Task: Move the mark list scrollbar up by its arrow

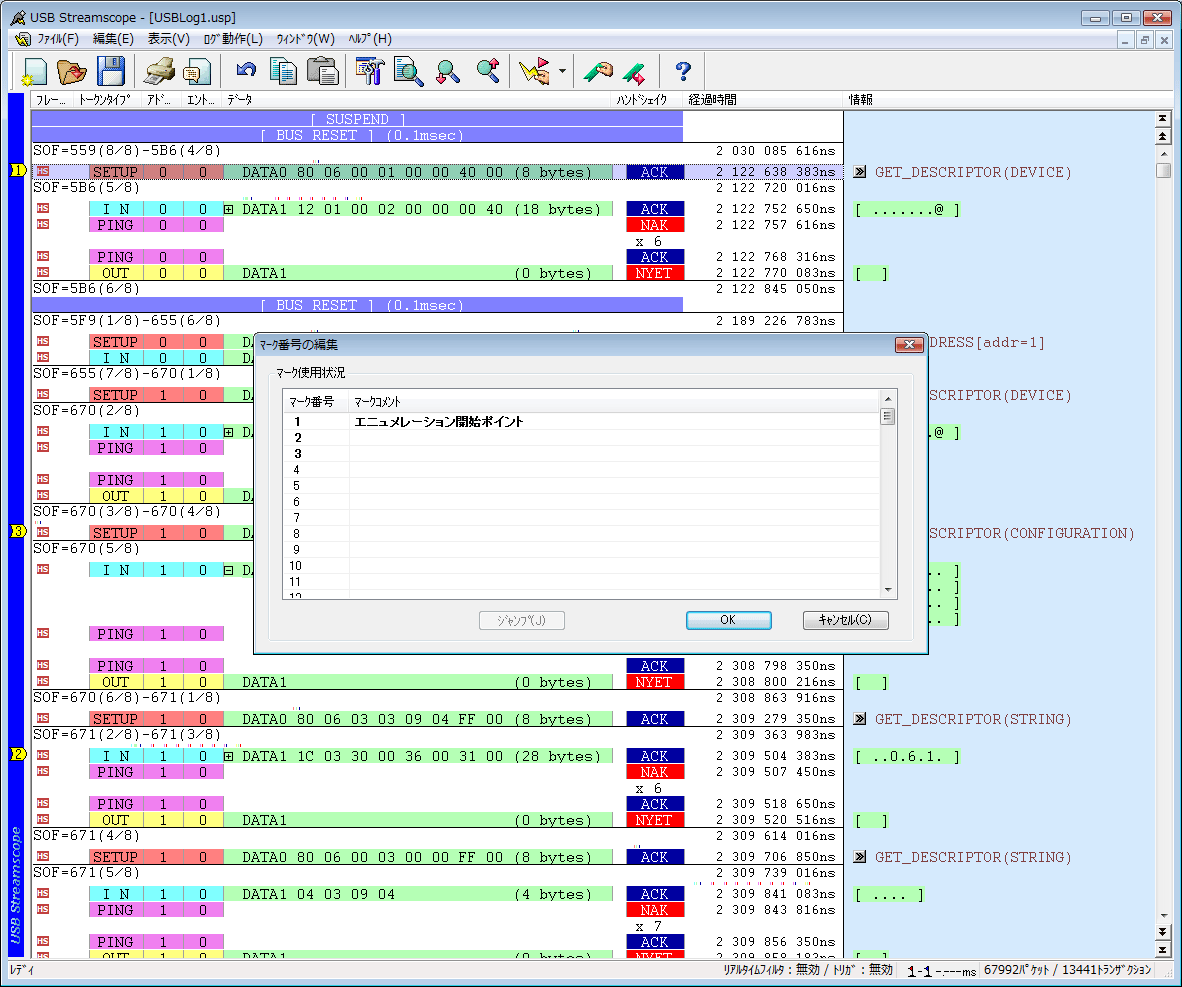Action: point(888,398)
